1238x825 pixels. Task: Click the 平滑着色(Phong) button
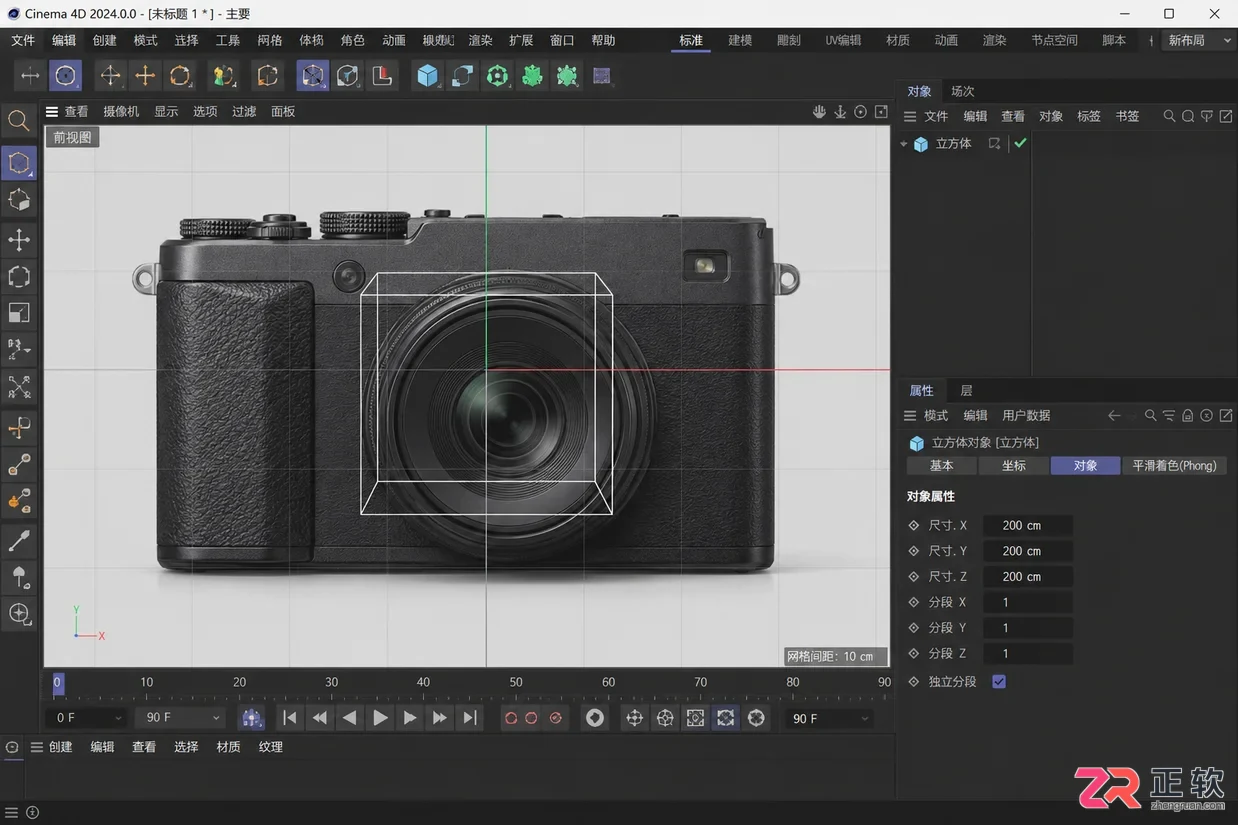pos(1175,466)
